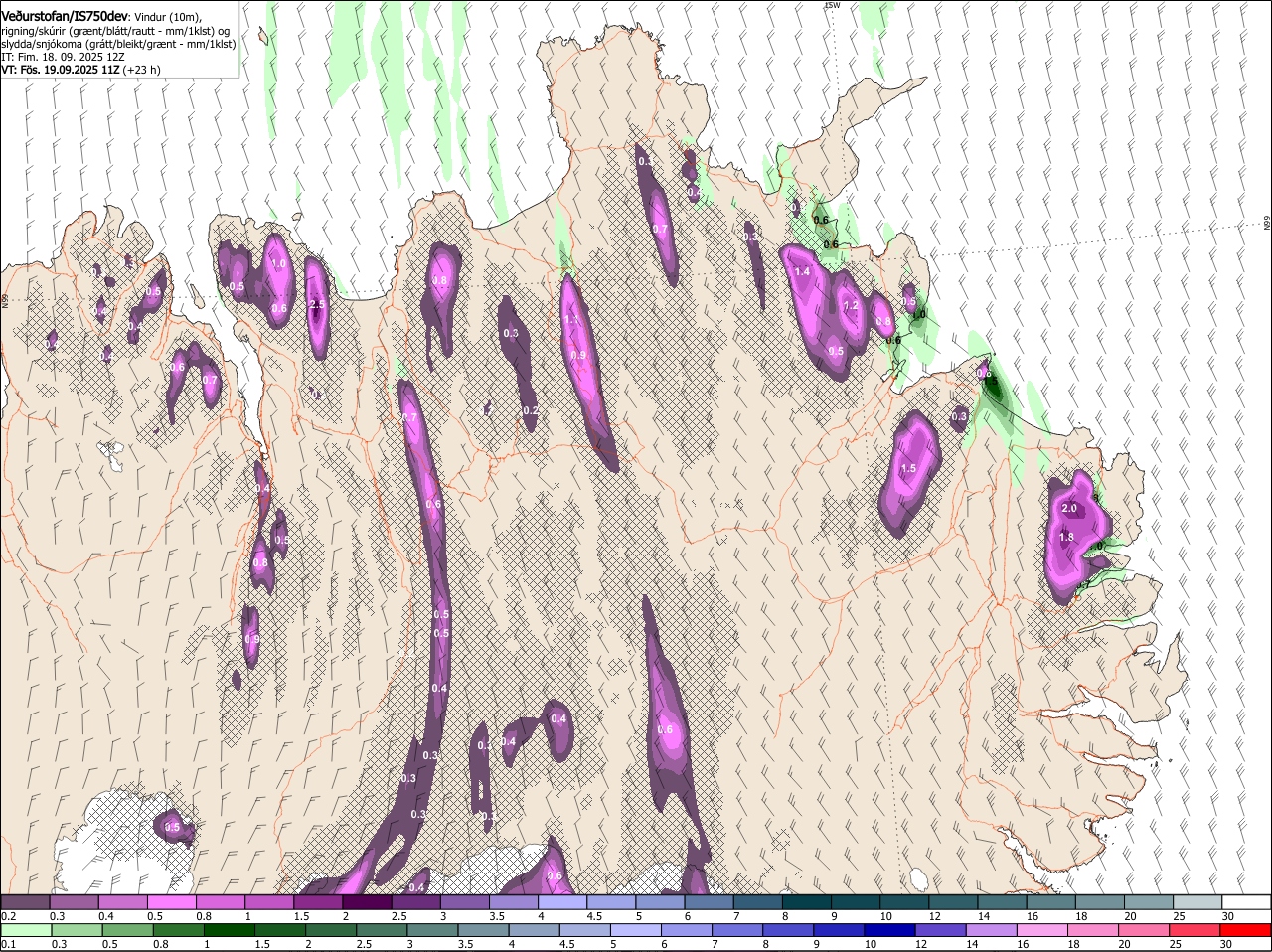Click the 15W longitude label at the top edge

click(x=832, y=5)
